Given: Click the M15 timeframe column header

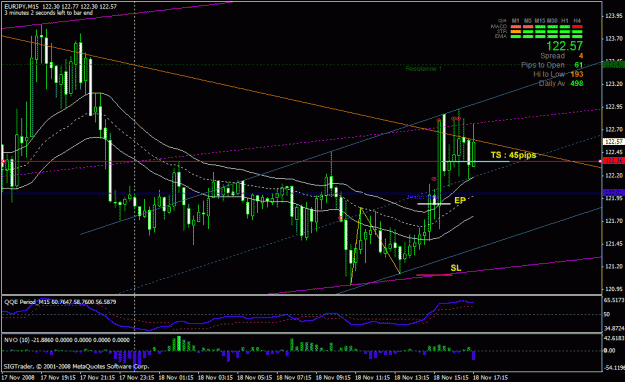Looking at the screenshot, I should 540,20.
